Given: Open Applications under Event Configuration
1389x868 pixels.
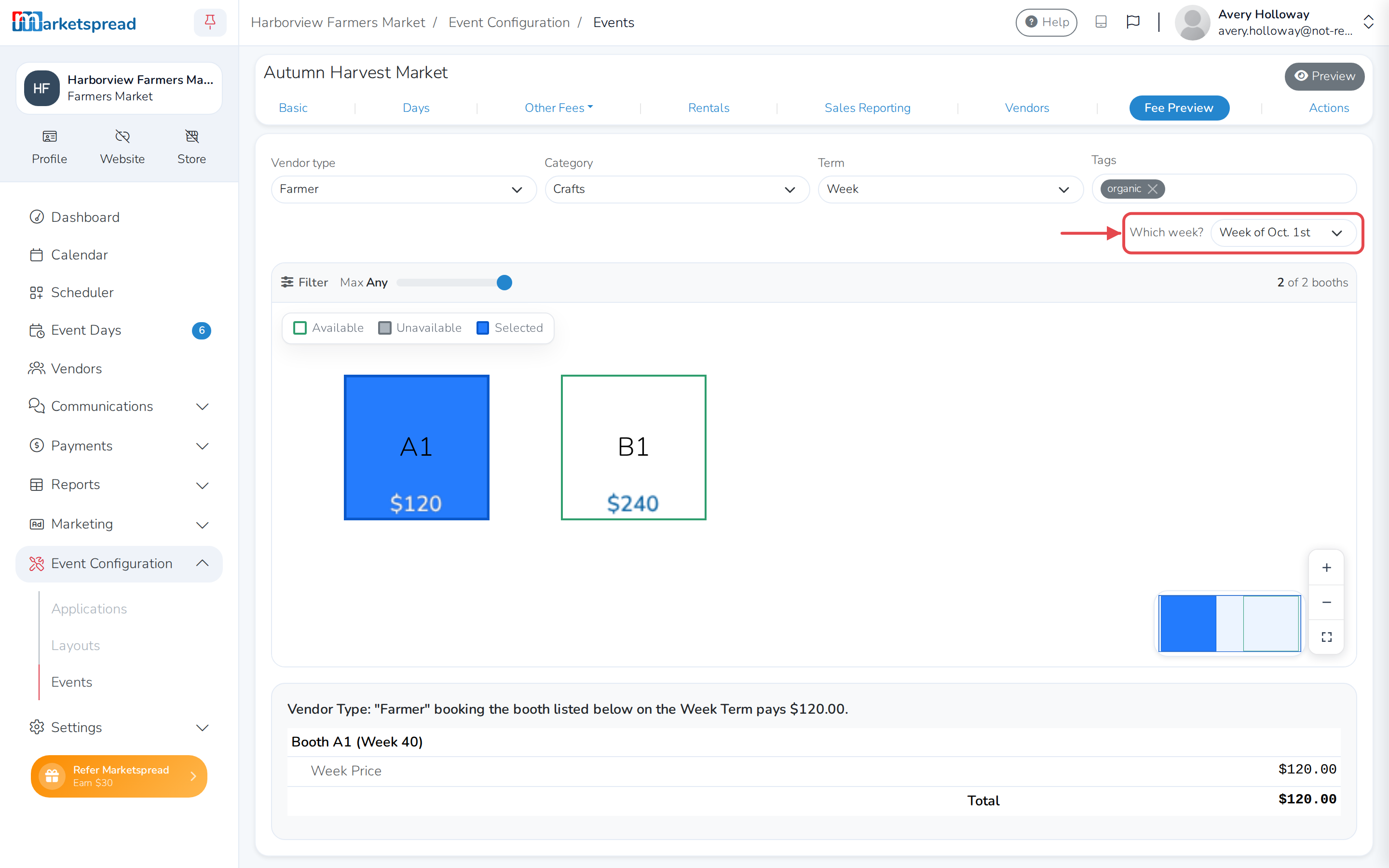Looking at the screenshot, I should [89, 609].
